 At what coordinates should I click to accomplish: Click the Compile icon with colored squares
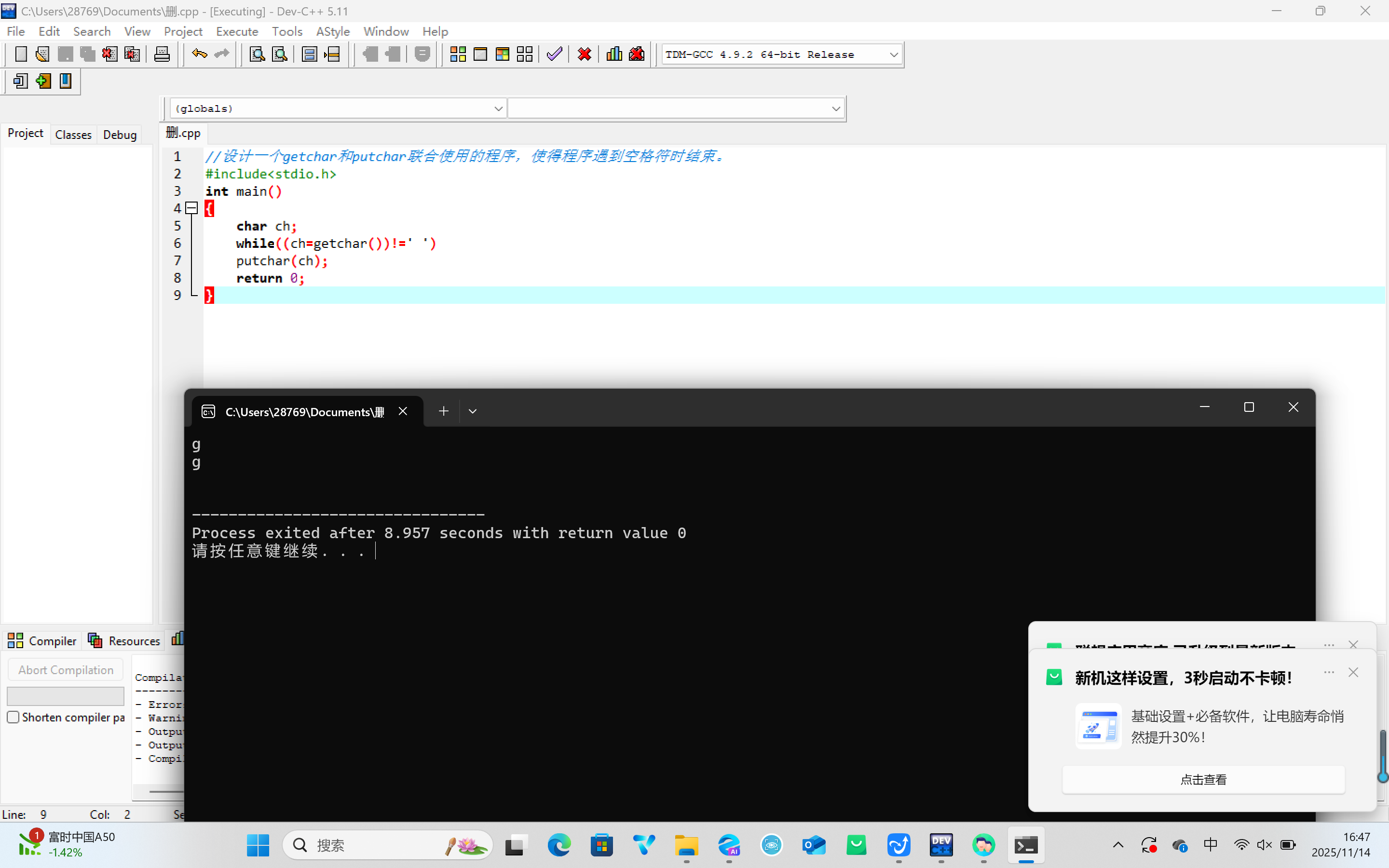(457, 54)
